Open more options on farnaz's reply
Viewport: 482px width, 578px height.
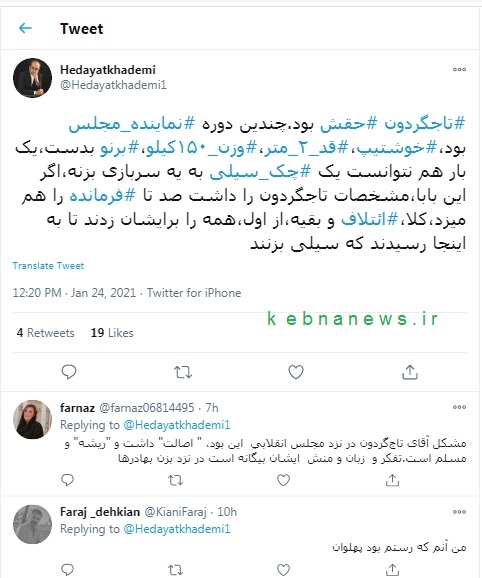pyautogui.click(x=459, y=407)
